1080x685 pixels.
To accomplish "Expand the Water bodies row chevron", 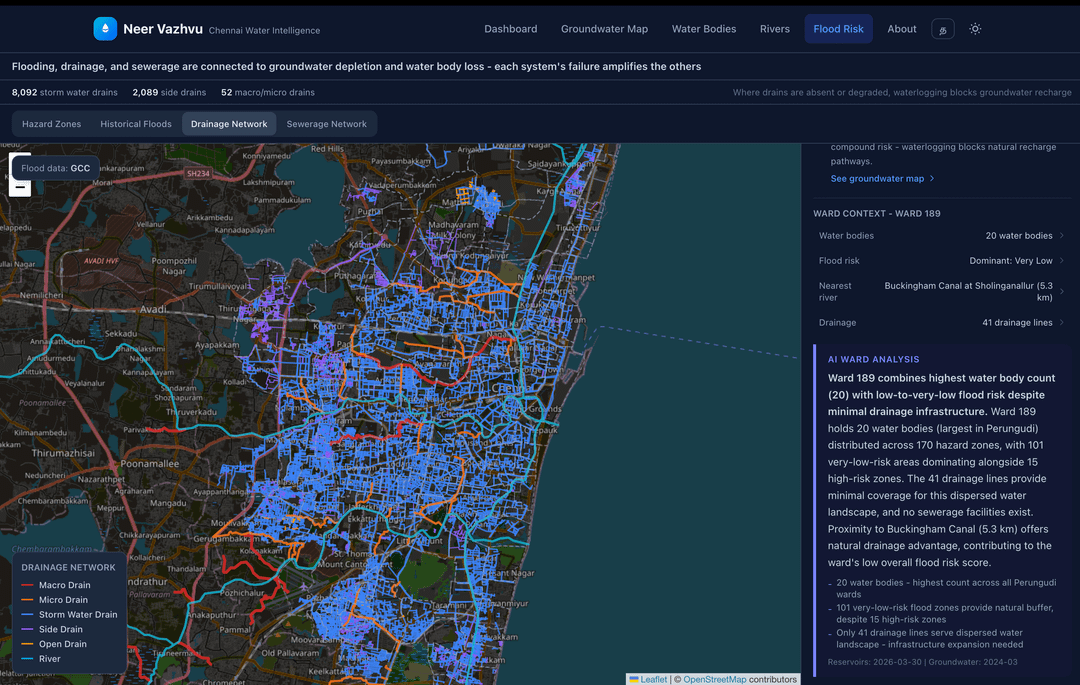I will [x=1061, y=236].
